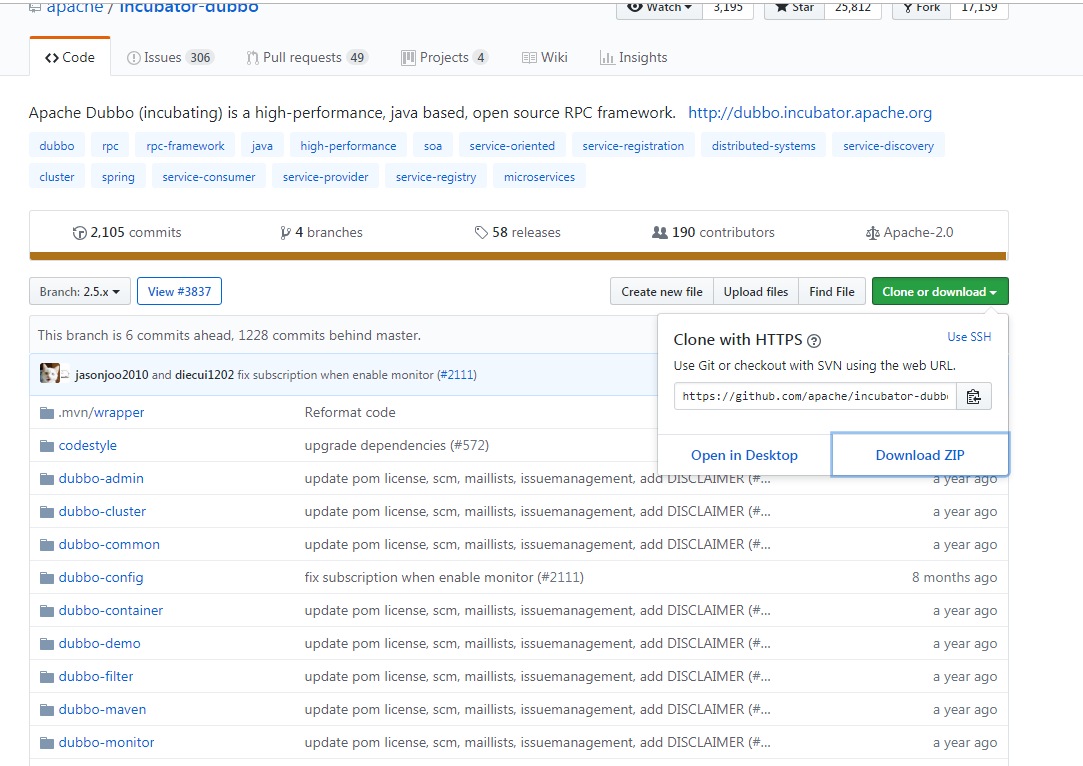The width and height of the screenshot is (1083, 766).
Task: Switch to the Pull requests tab
Action: coord(307,57)
